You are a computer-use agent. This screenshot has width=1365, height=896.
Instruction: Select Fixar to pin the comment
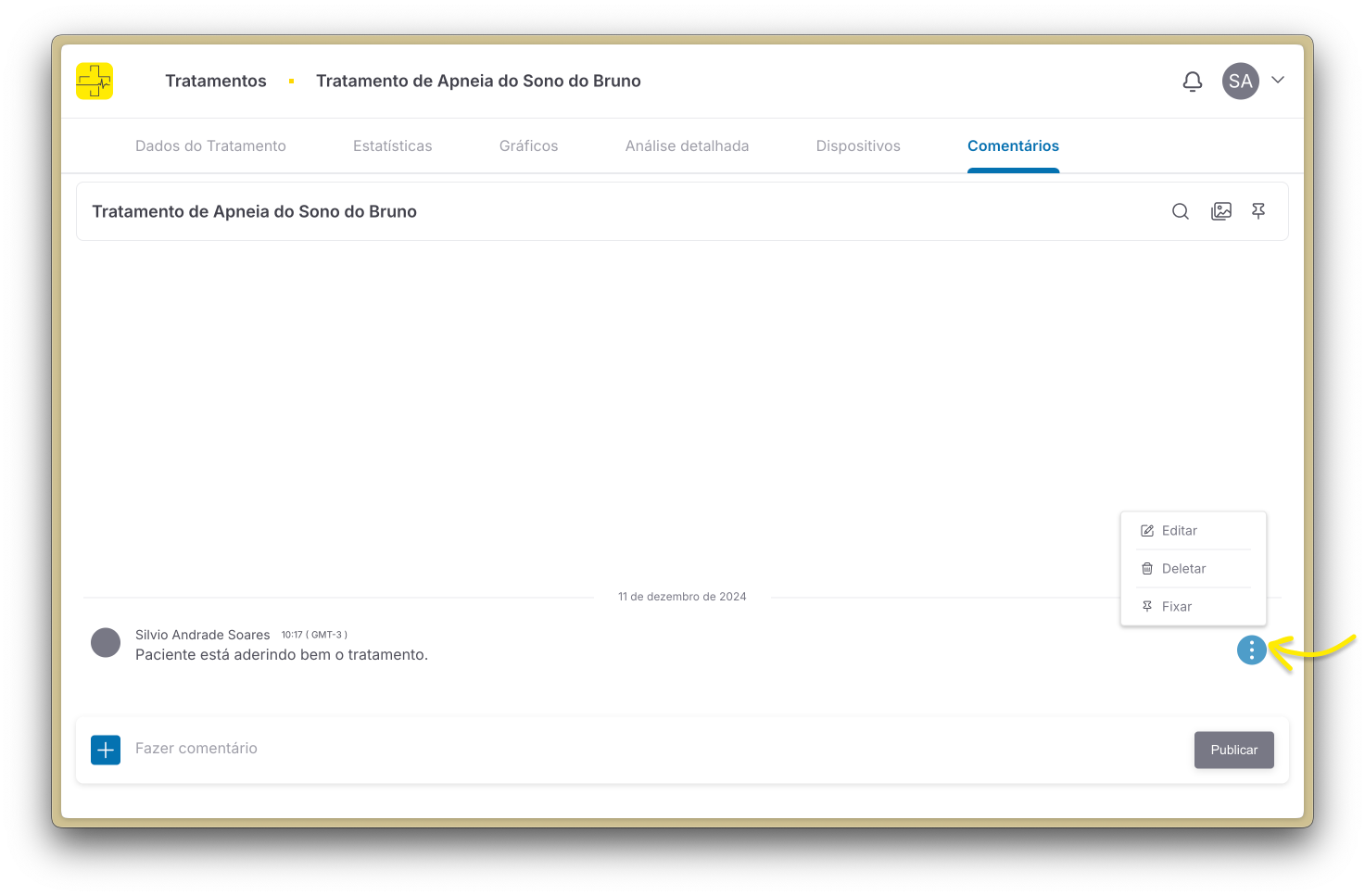(x=1176, y=607)
